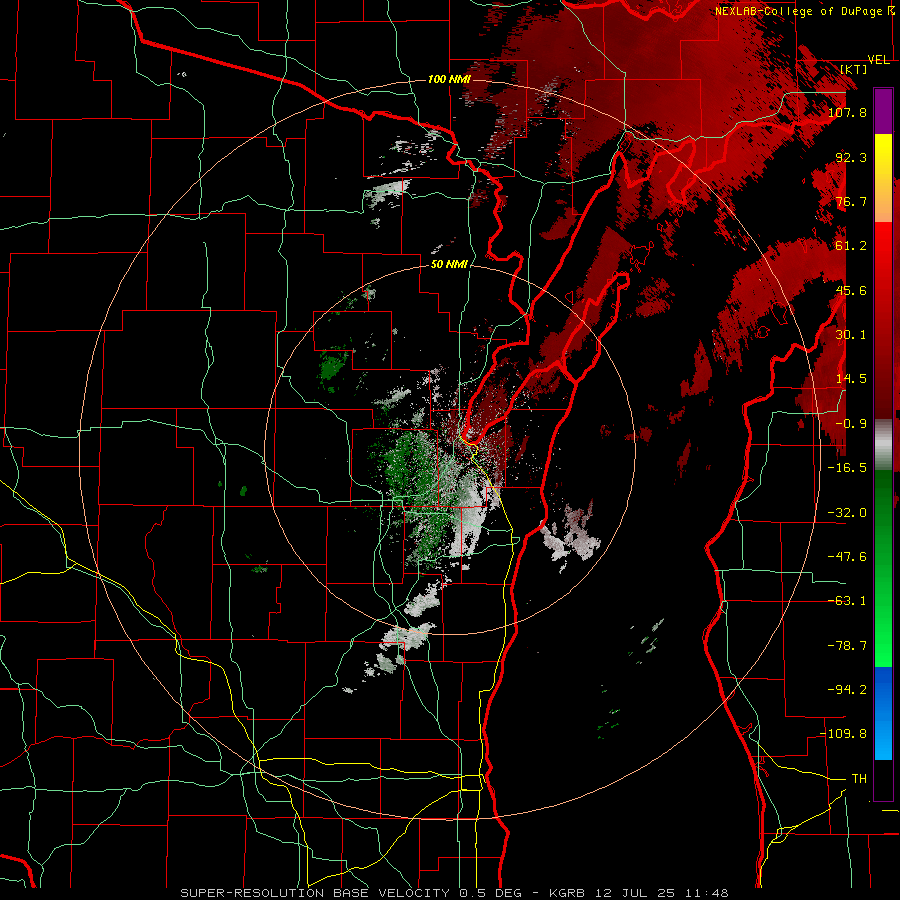900x900 pixels.
Task: Click the 76.7 velocity scale value
Action: tap(851, 201)
